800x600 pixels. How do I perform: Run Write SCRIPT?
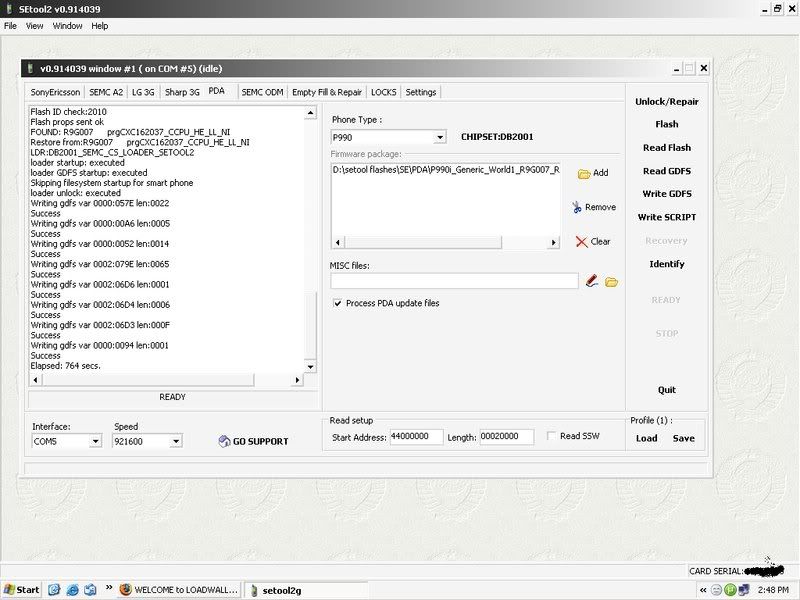click(x=666, y=217)
